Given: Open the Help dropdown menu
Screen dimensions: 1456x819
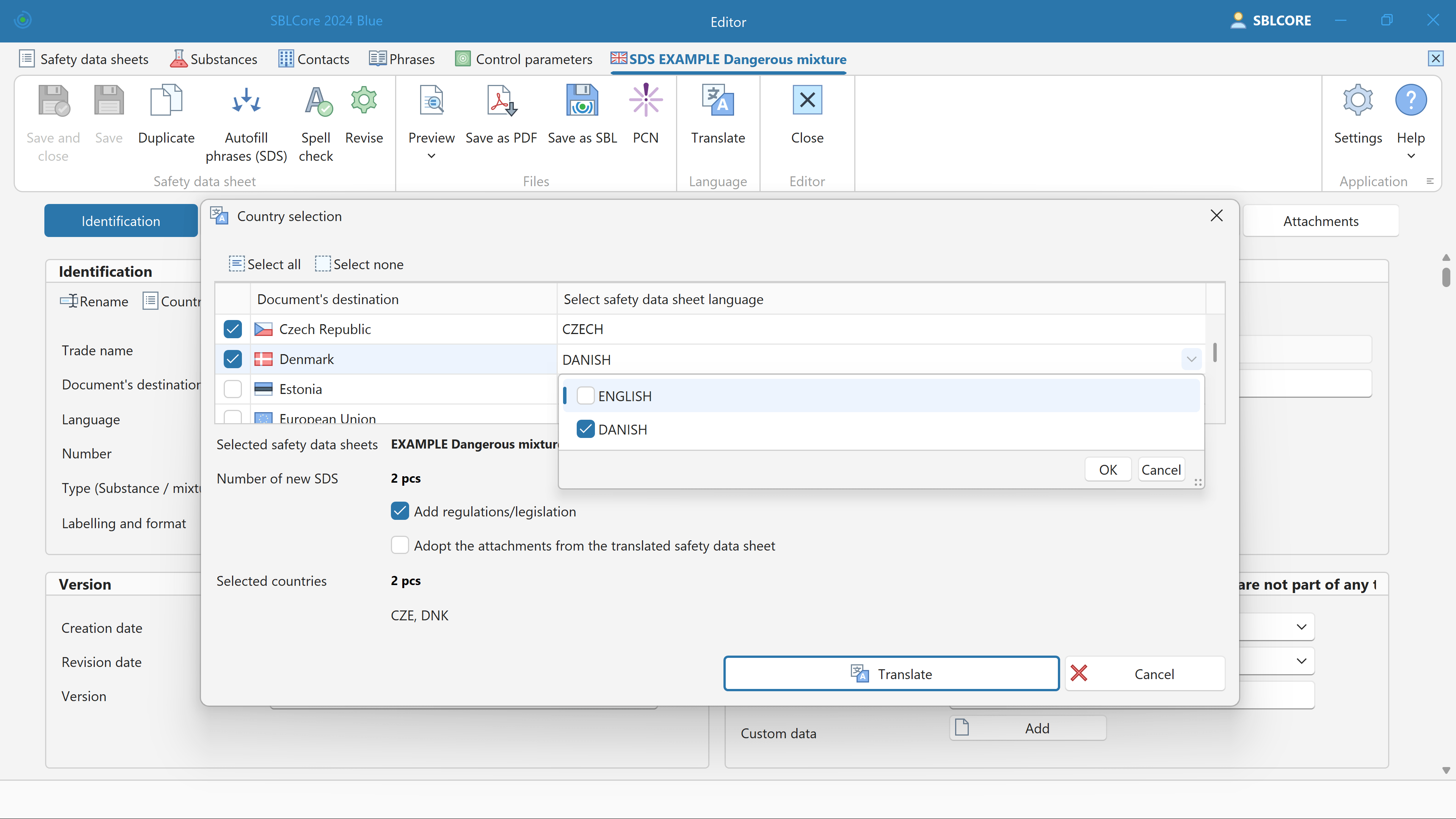Looking at the screenshot, I should (1411, 156).
